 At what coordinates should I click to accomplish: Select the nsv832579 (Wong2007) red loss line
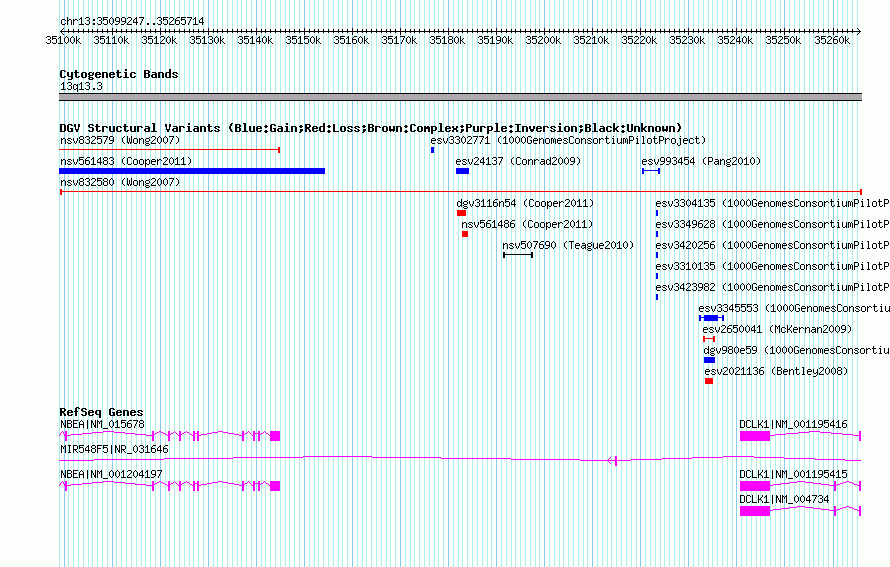click(170, 150)
